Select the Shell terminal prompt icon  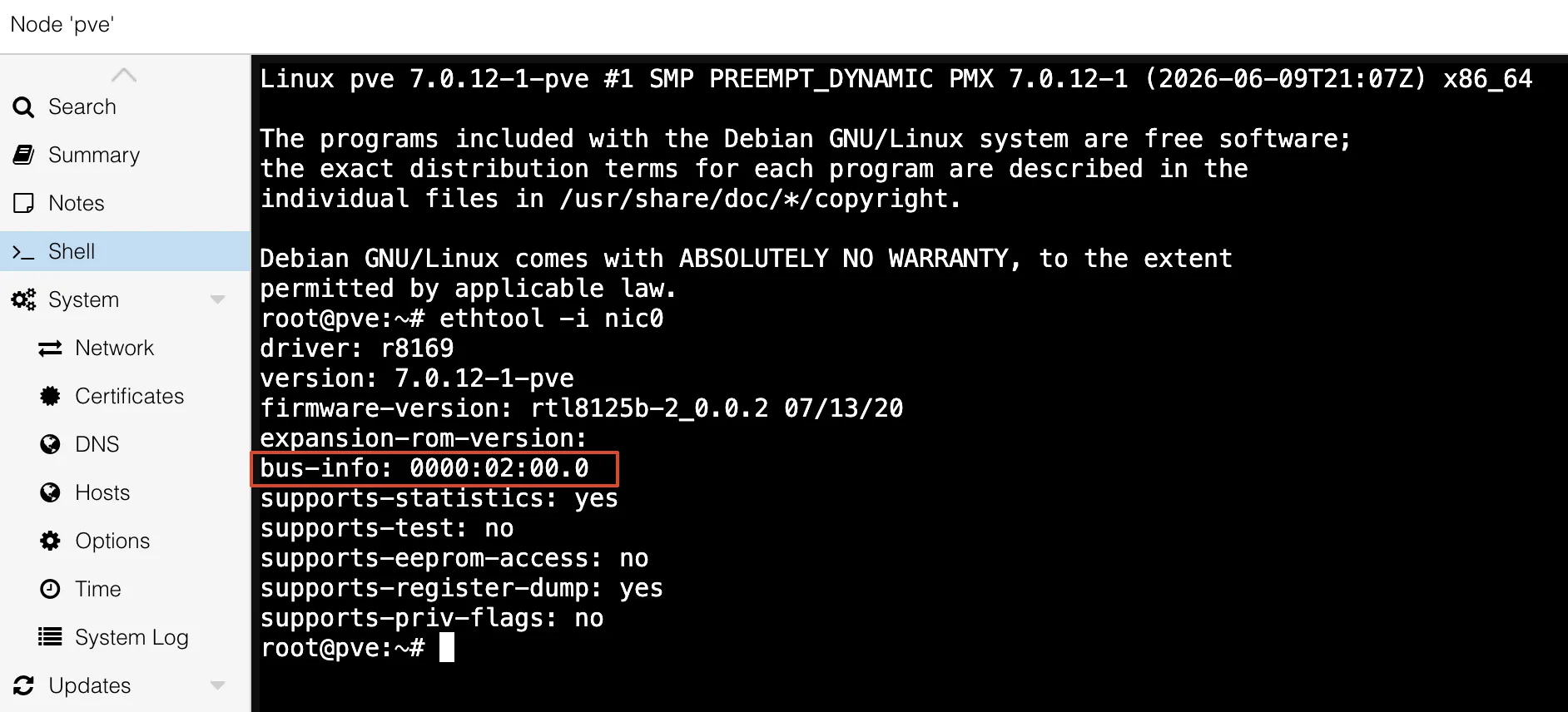click(23, 252)
